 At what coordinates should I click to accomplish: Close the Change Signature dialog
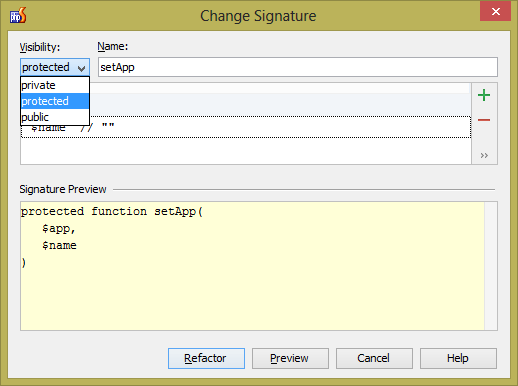click(x=495, y=12)
